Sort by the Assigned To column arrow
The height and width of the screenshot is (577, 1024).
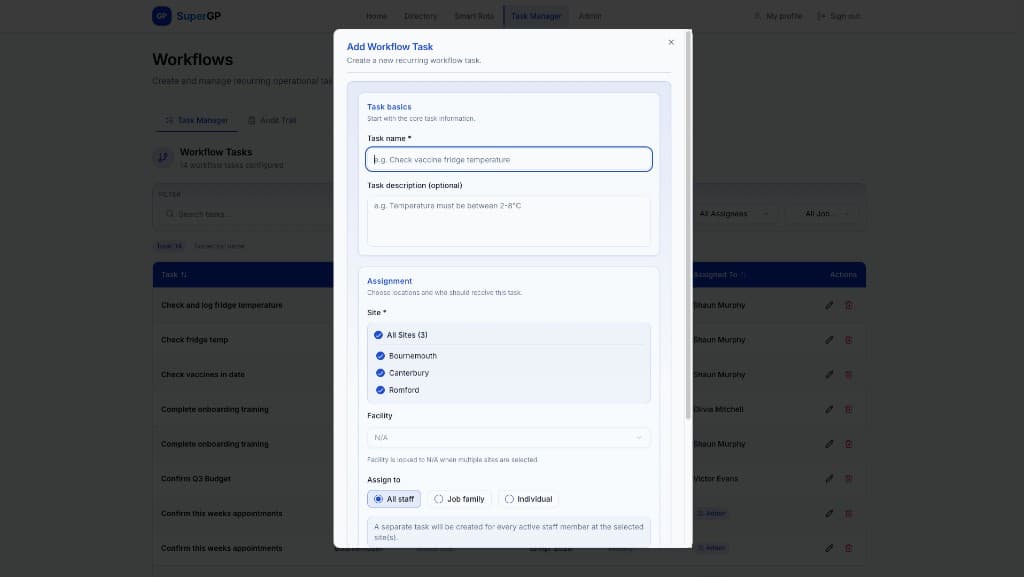pyautogui.click(x=743, y=275)
